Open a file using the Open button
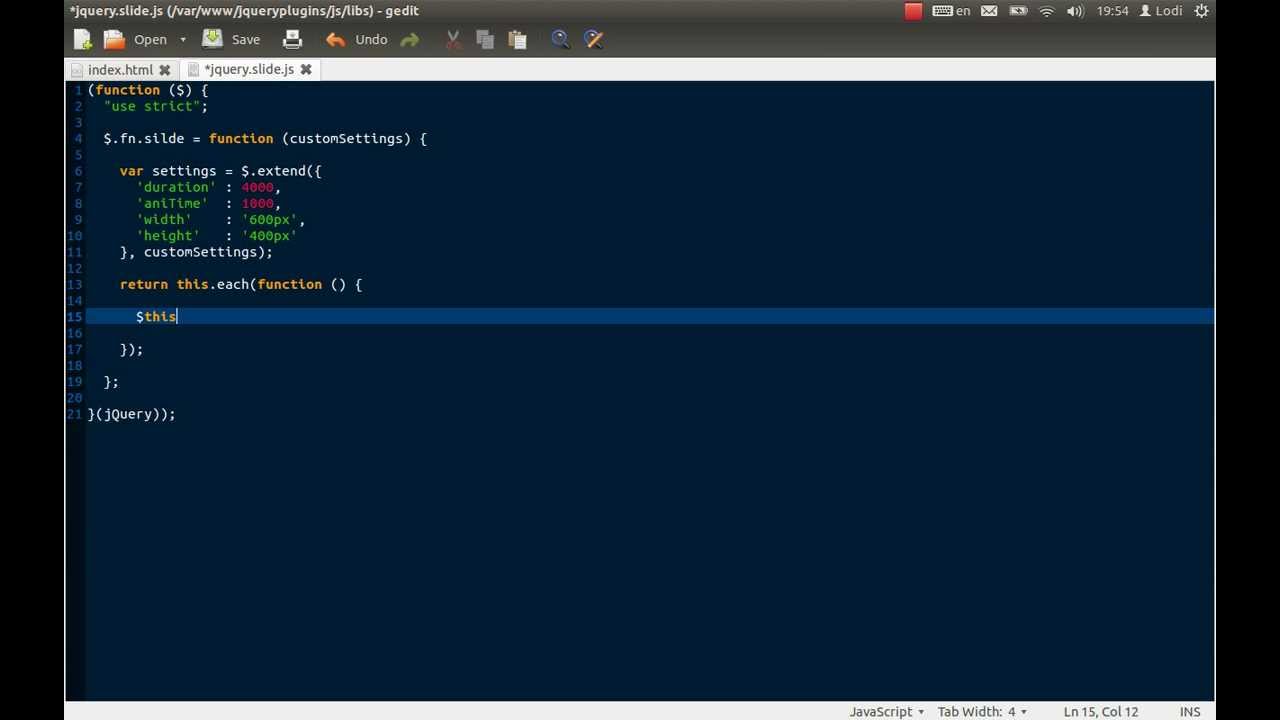Image resolution: width=1280 pixels, height=720 pixels. click(x=137, y=40)
